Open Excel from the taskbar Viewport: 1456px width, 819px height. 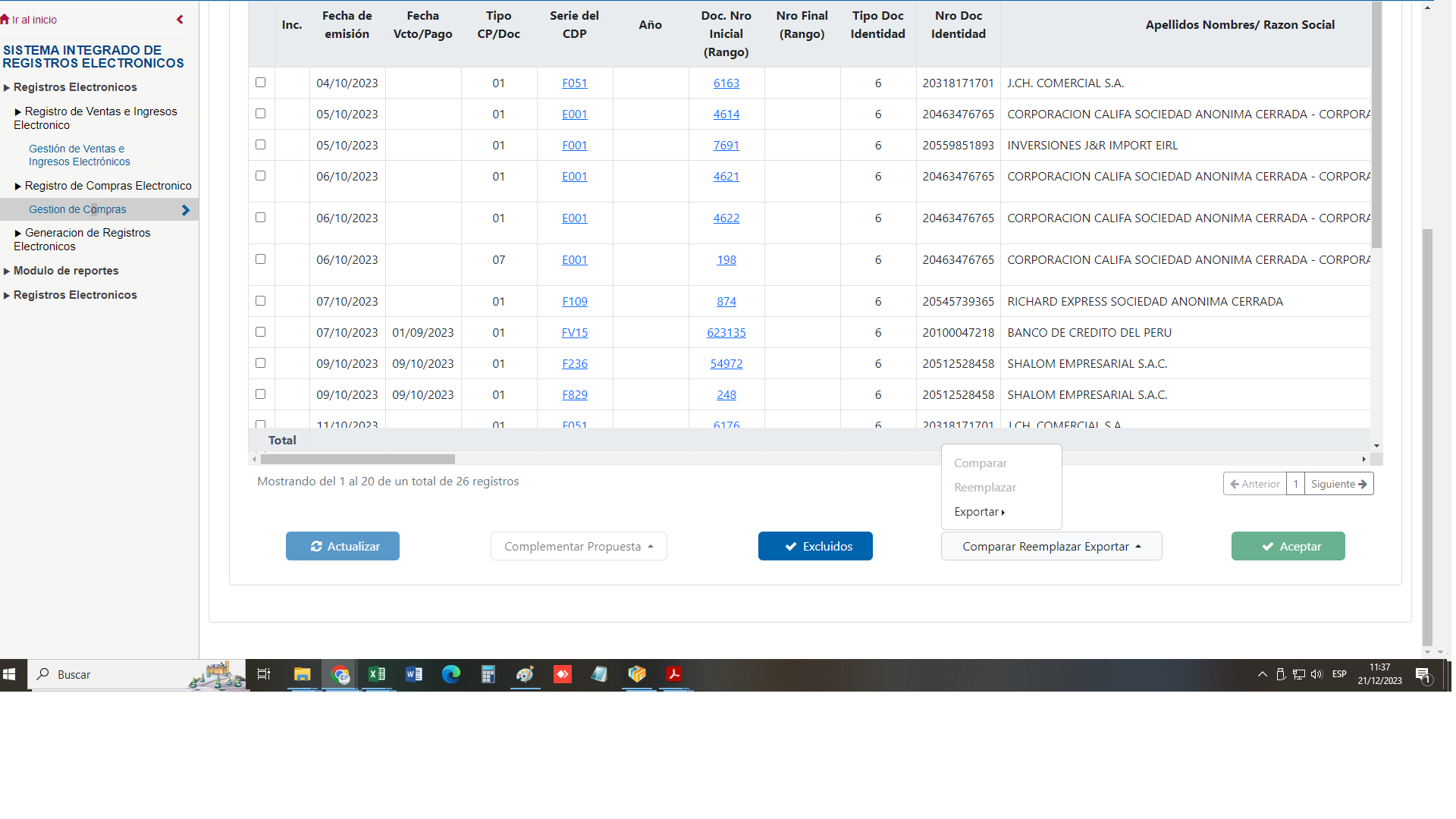point(377,674)
